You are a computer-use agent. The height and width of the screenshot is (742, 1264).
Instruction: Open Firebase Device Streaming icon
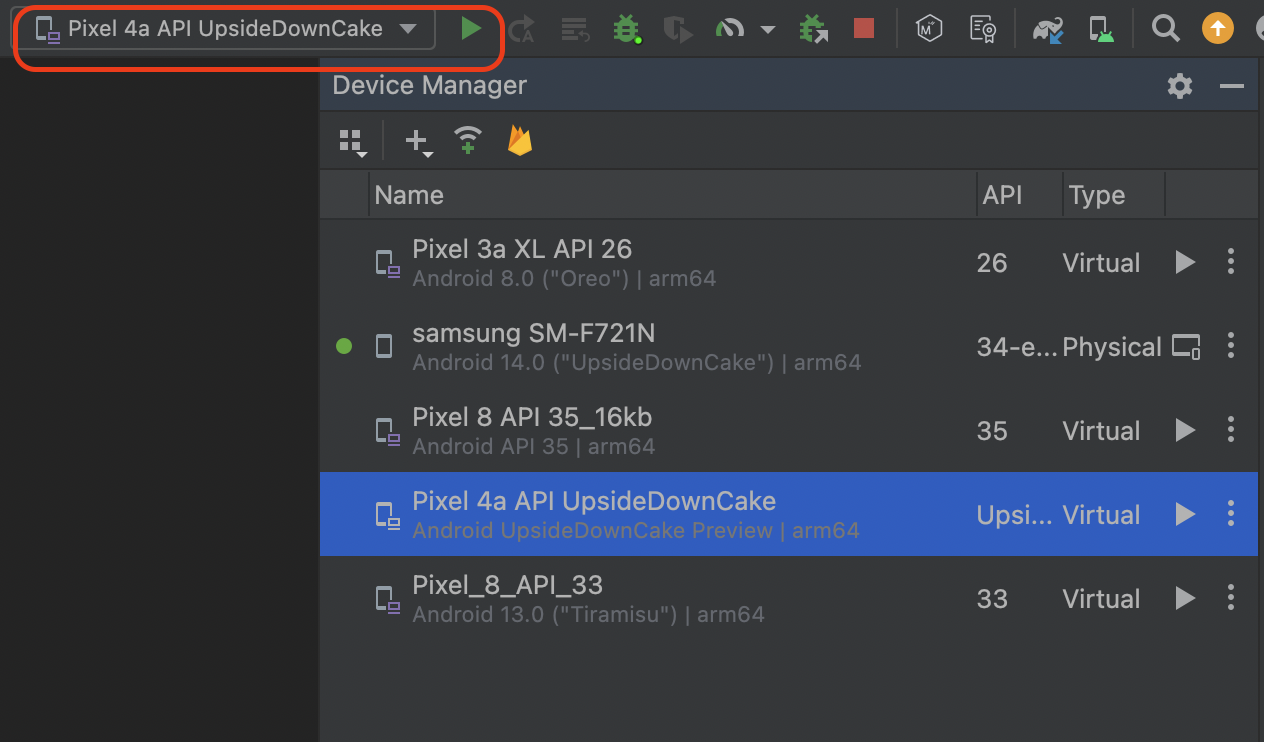(519, 141)
